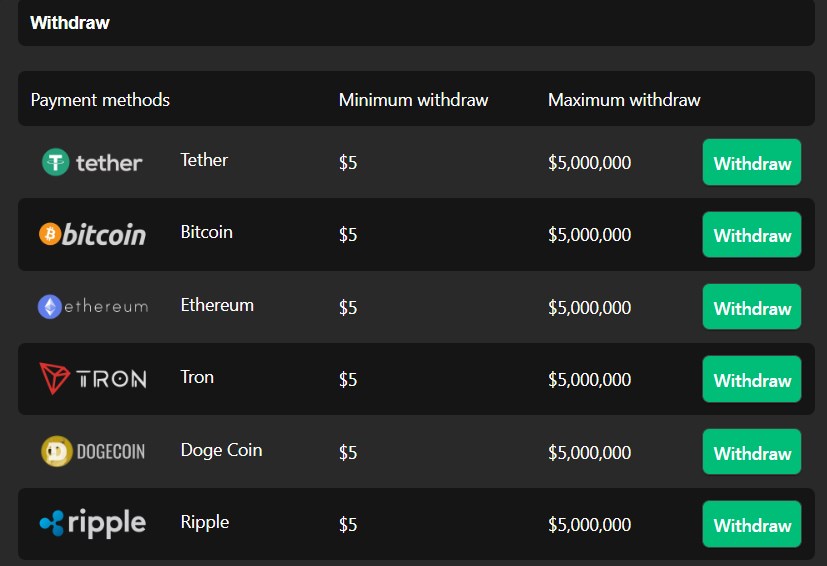The width and height of the screenshot is (827, 566).
Task: Click the Ethereum logo icon
Action: pos(92,307)
